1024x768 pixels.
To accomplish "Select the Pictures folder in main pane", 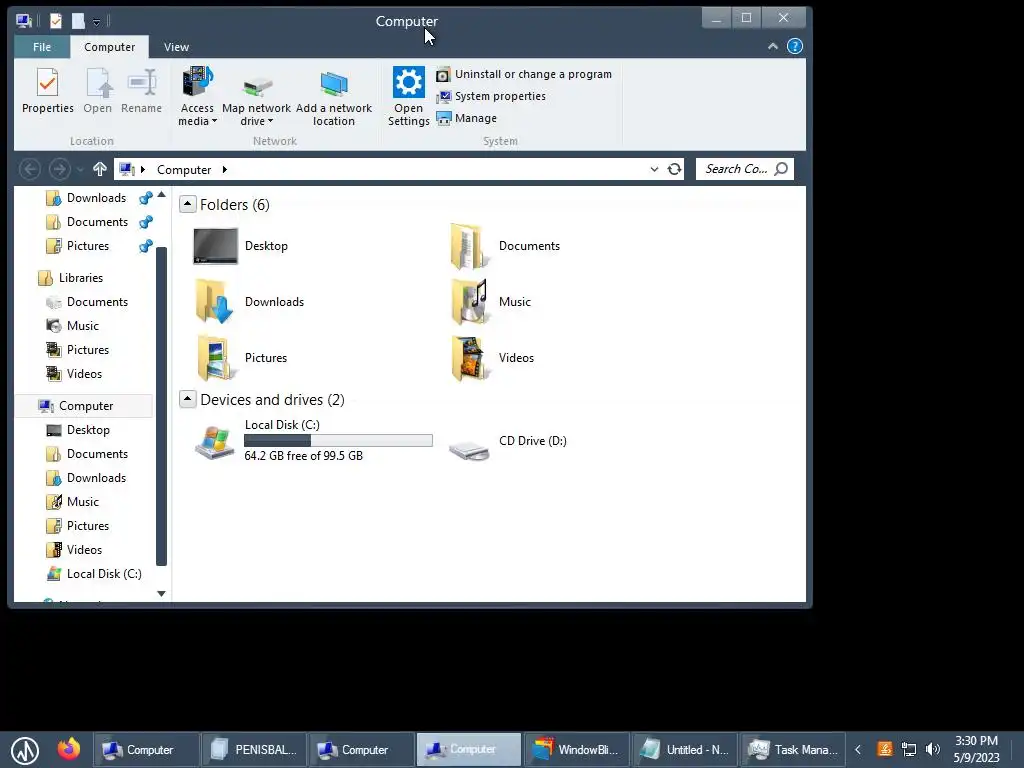I will point(241,358).
